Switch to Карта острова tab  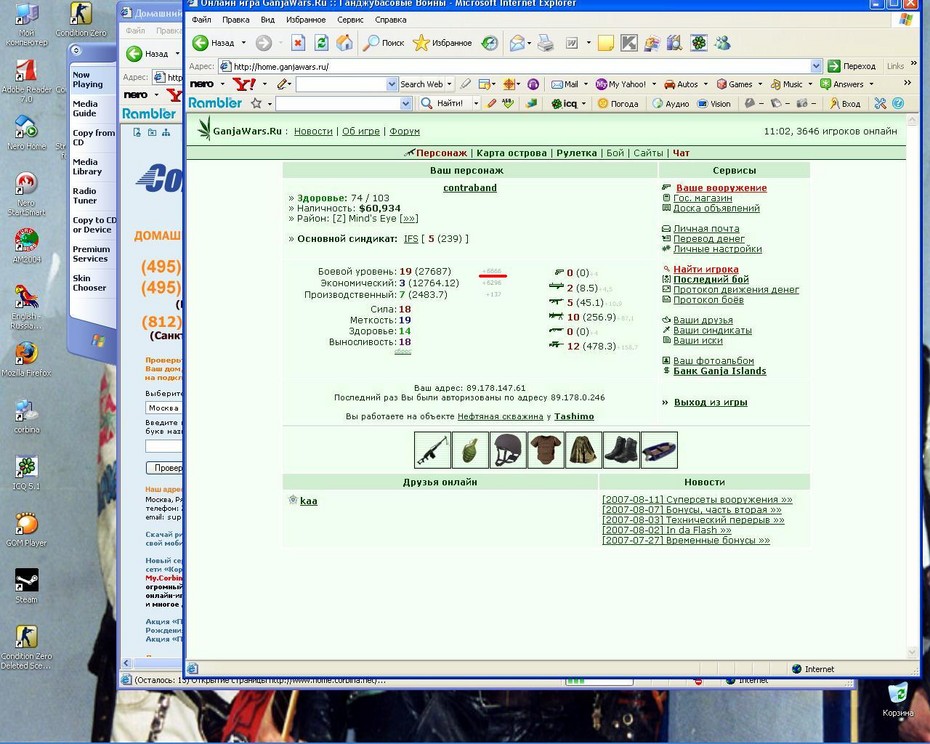(x=511, y=153)
